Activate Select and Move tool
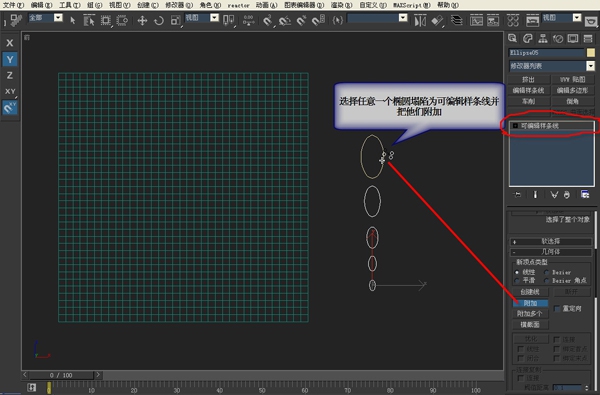Viewport: 600px width, 395px height. [x=142, y=20]
